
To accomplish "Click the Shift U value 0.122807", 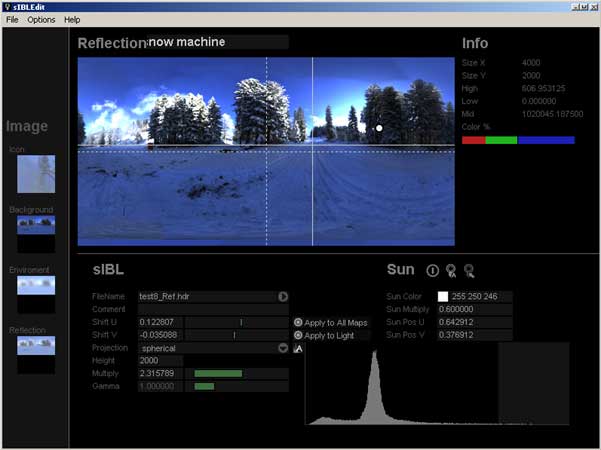I will (x=160, y=322).
